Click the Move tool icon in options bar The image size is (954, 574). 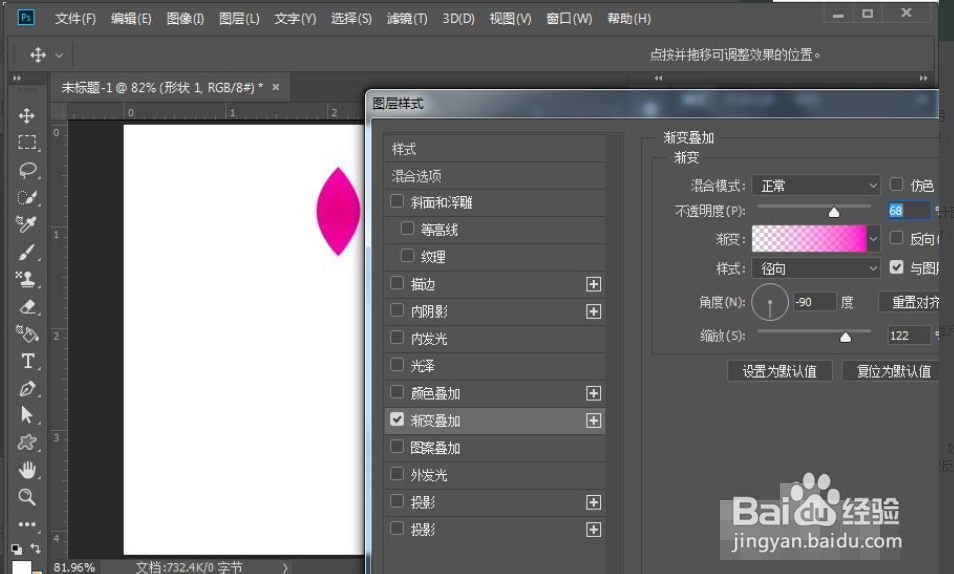point(38,55)
